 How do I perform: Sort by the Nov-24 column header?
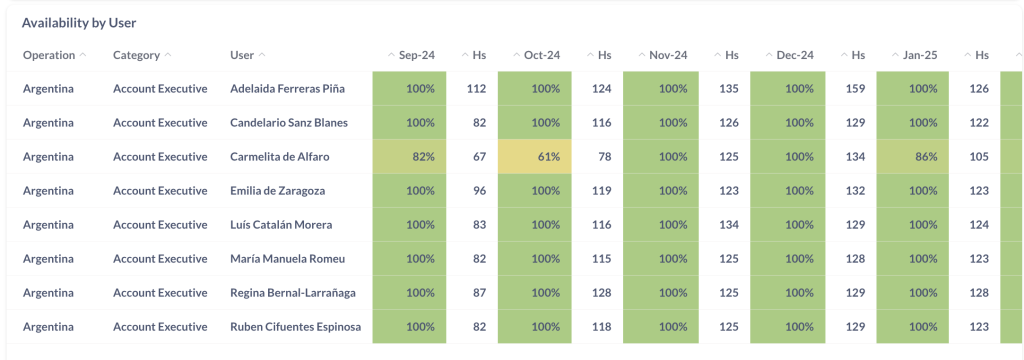point(662,56)
